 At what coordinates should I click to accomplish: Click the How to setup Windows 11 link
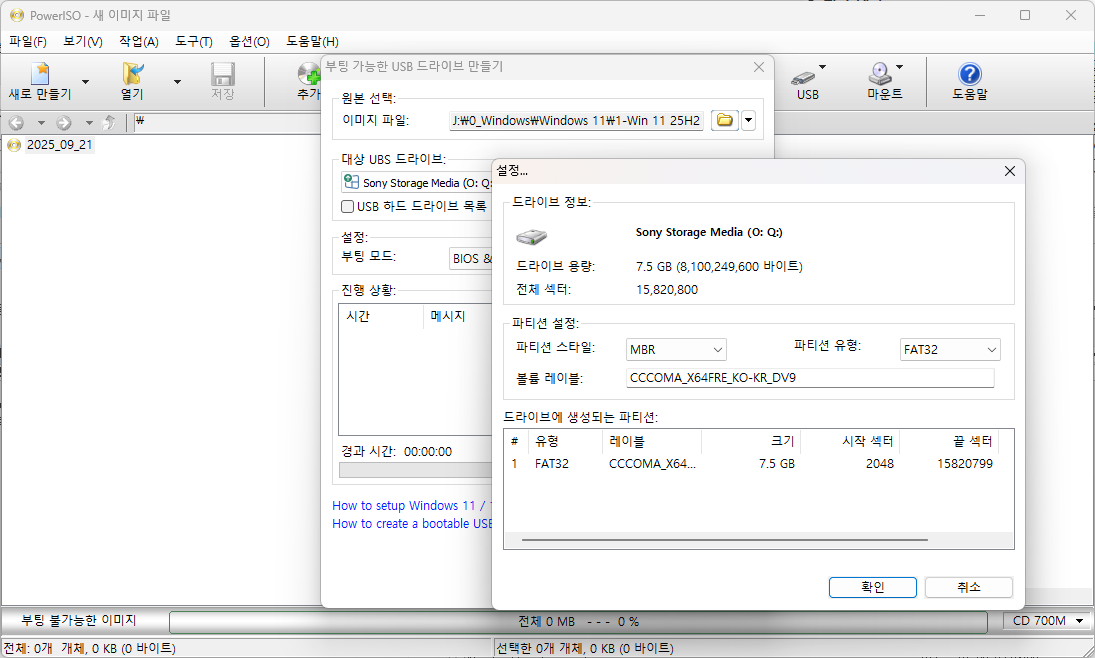pyautogui.click(x=411, y=506)
